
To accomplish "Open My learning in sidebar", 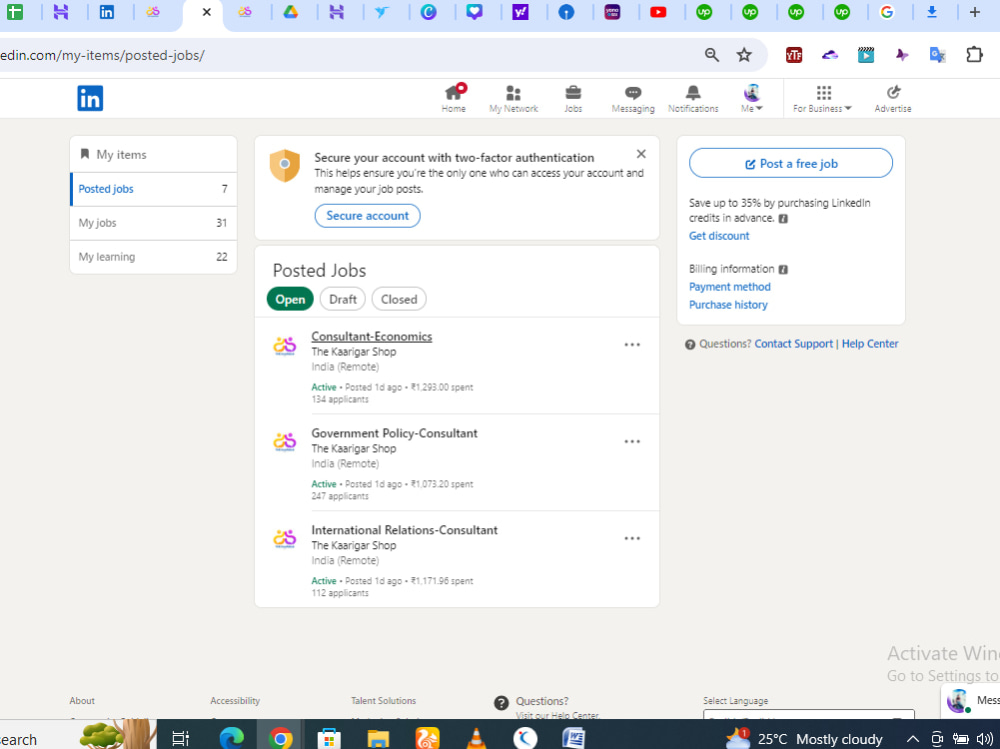I will 153,256.
